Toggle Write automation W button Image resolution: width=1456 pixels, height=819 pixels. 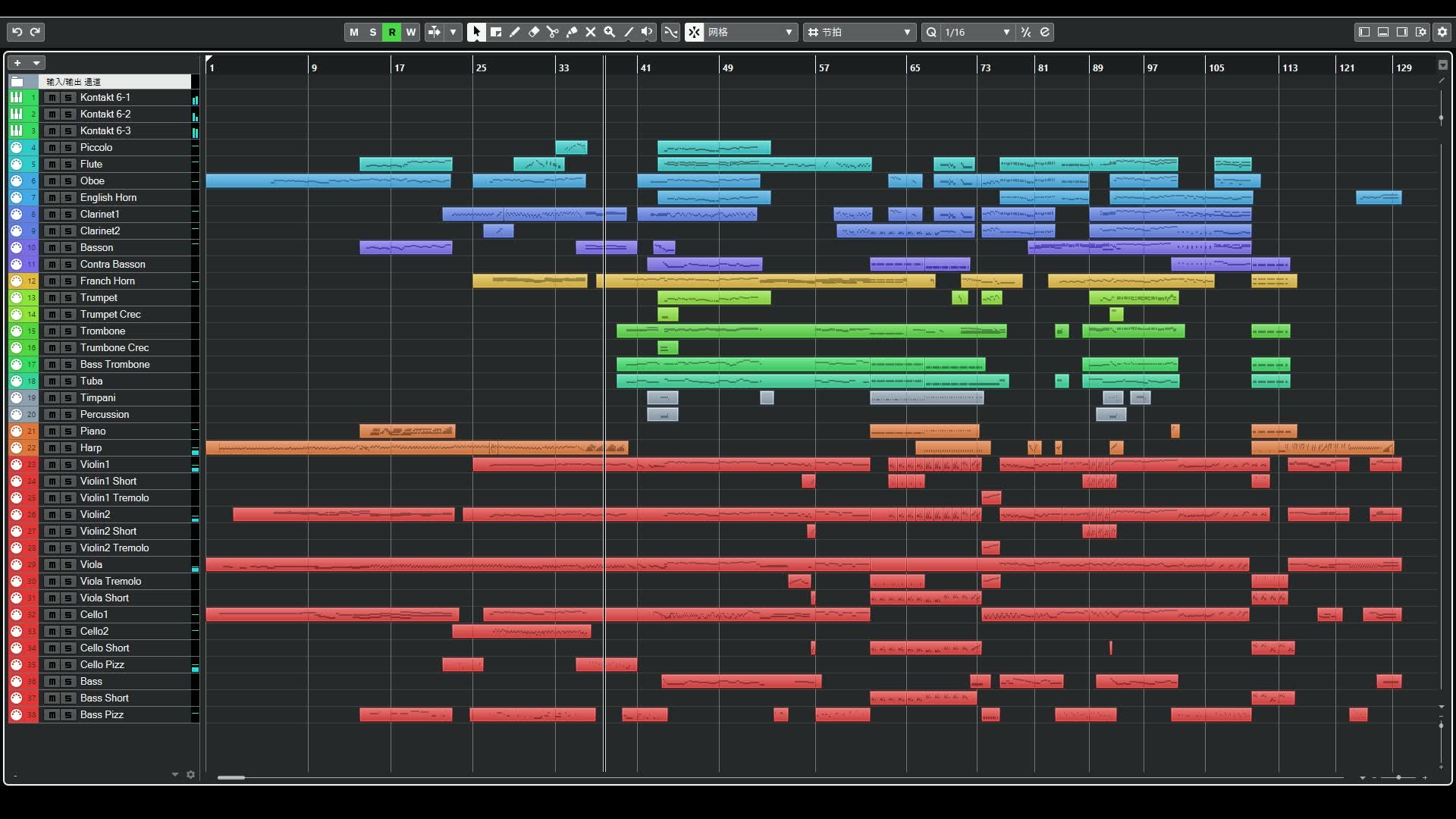[x=411, y=32]
